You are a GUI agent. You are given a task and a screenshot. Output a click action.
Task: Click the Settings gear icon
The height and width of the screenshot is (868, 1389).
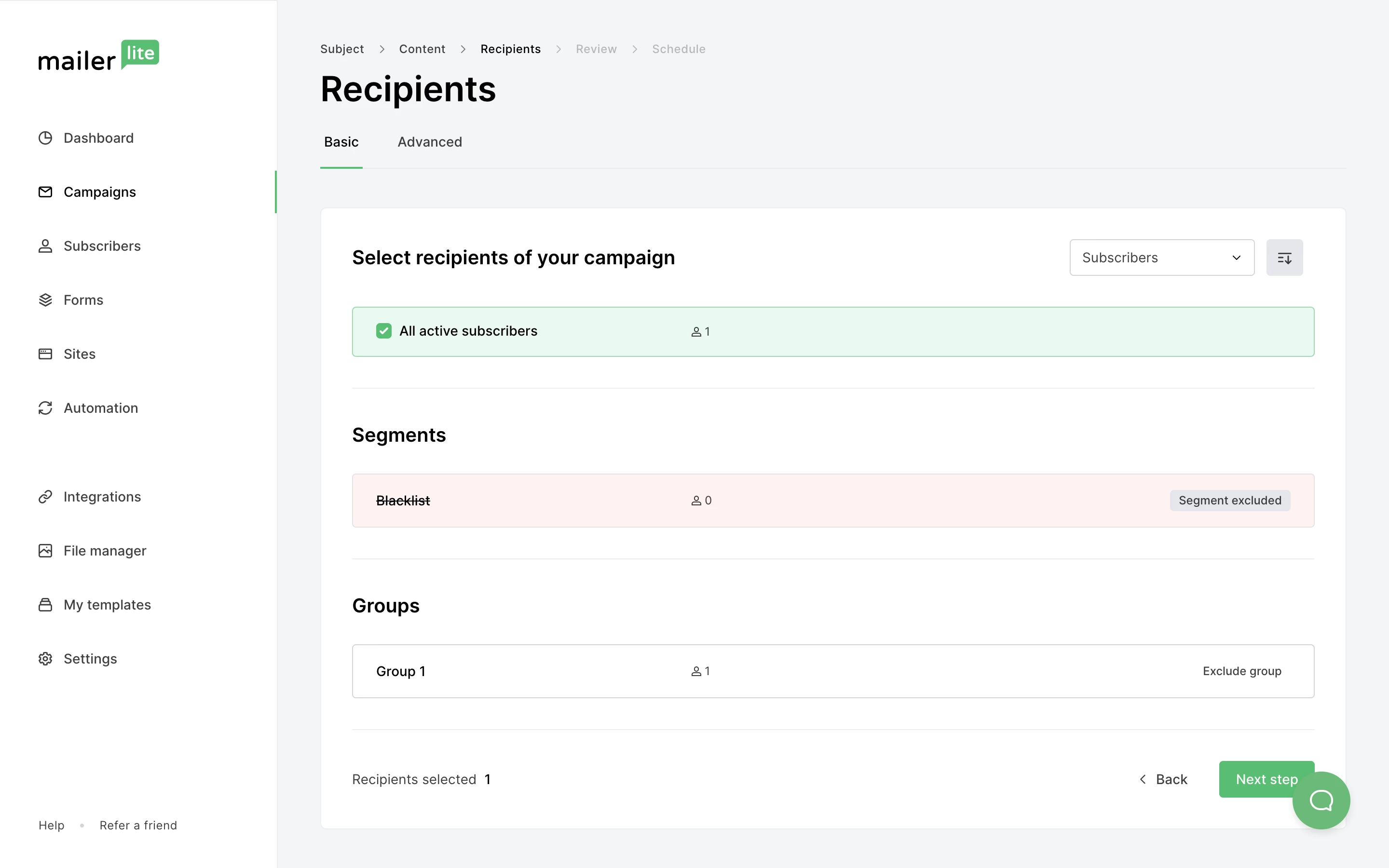coord(45,658)
